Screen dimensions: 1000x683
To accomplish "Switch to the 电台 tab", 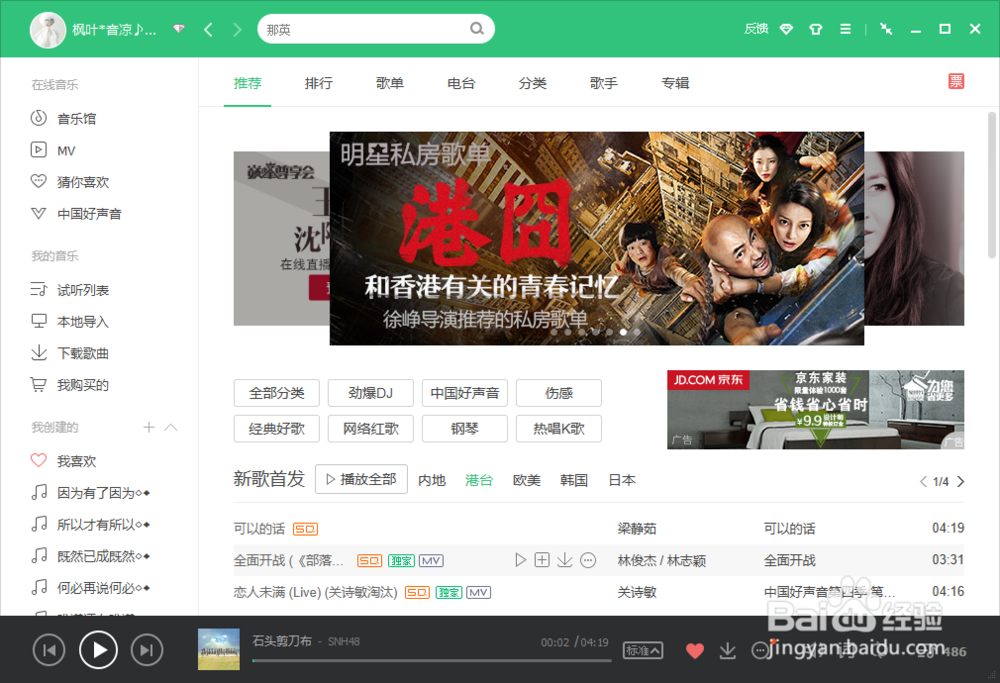I will [461, 83].
